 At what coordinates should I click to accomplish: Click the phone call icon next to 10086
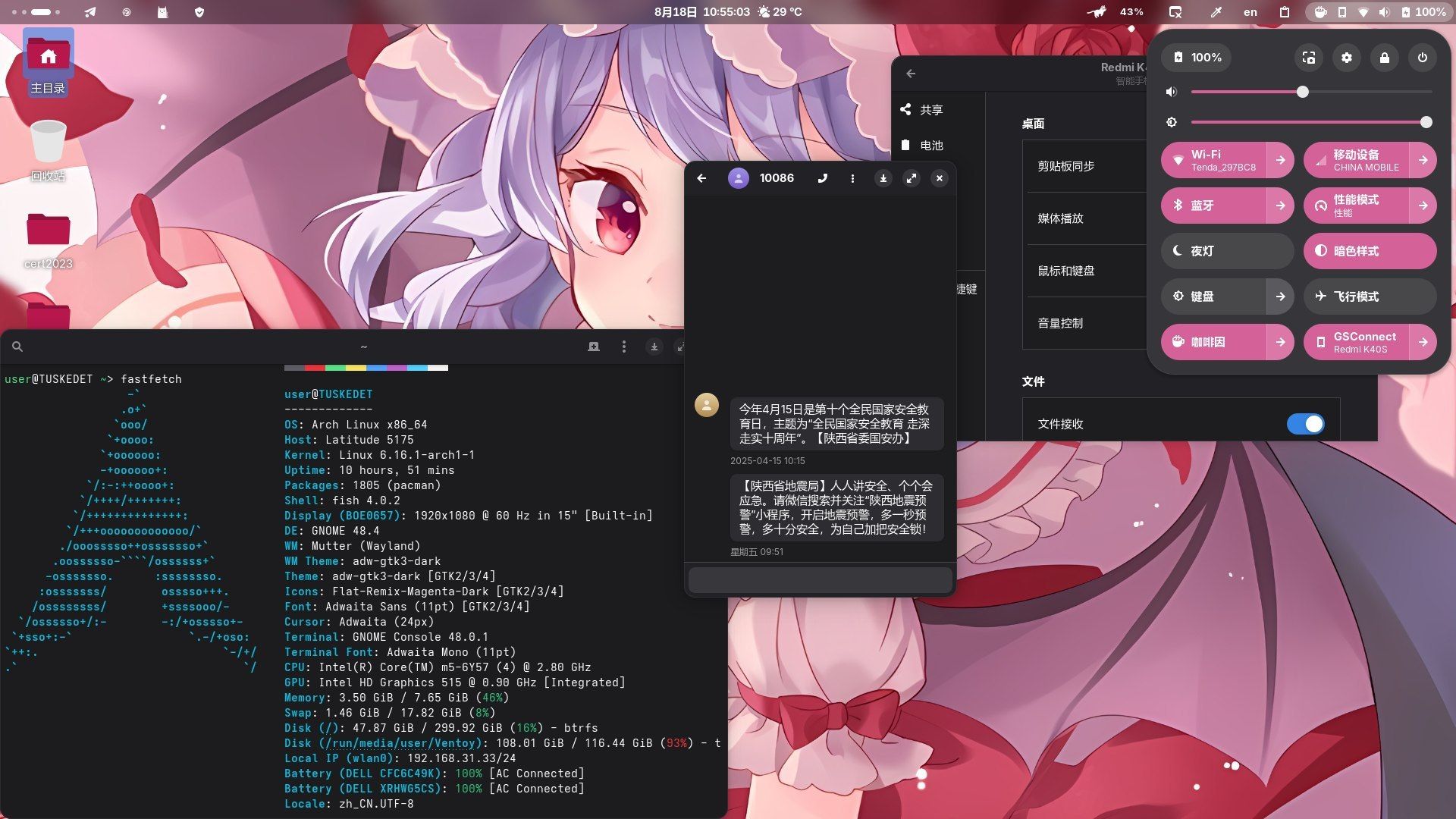823,178
